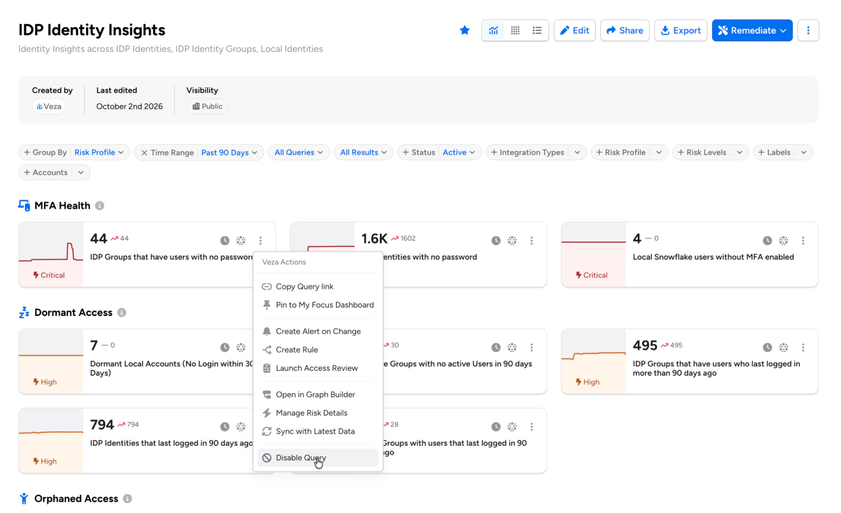The width and height of the screenshot is (841, 513).
Task: Open three-dot menu on no active Users card
Action: (x=532, y=347)
